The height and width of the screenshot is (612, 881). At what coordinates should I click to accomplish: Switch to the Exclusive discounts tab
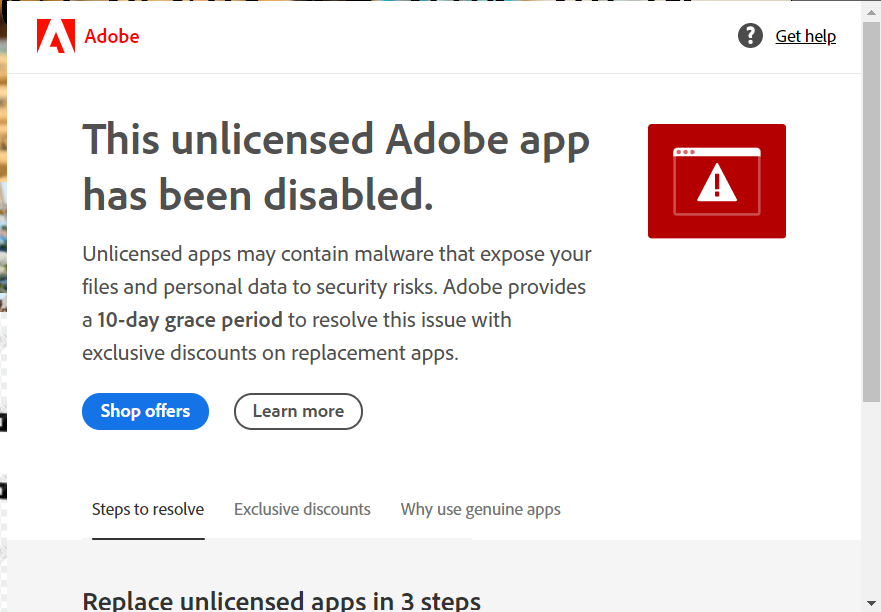[x=302, y=509]
